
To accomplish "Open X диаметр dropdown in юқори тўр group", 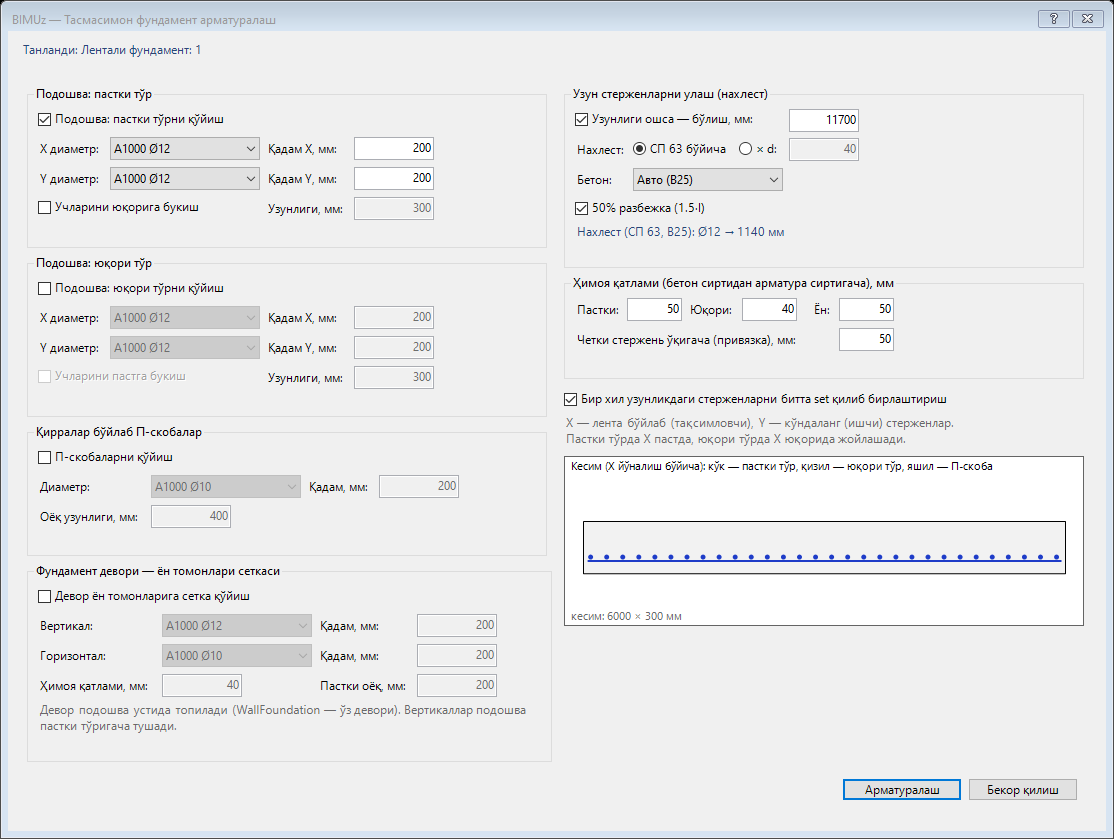I will [x=185, y=318].
